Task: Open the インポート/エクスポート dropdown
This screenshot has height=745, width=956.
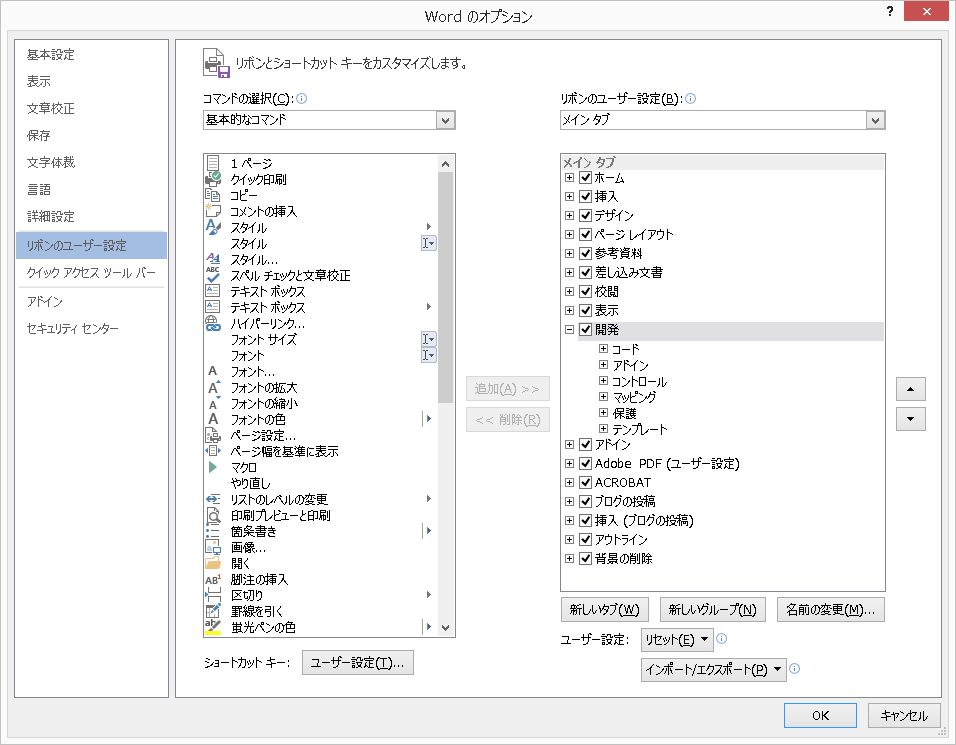Action: 713,669
